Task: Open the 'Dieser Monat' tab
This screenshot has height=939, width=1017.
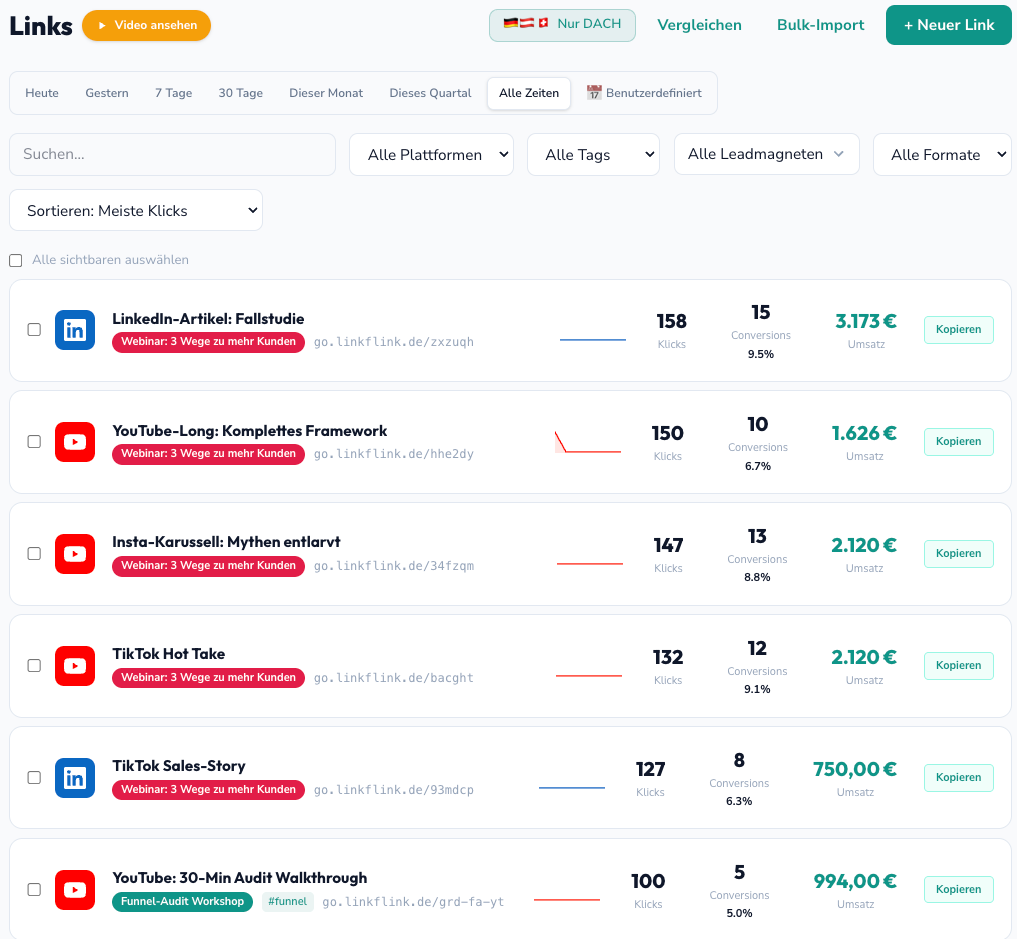Action: coord(326,93)
